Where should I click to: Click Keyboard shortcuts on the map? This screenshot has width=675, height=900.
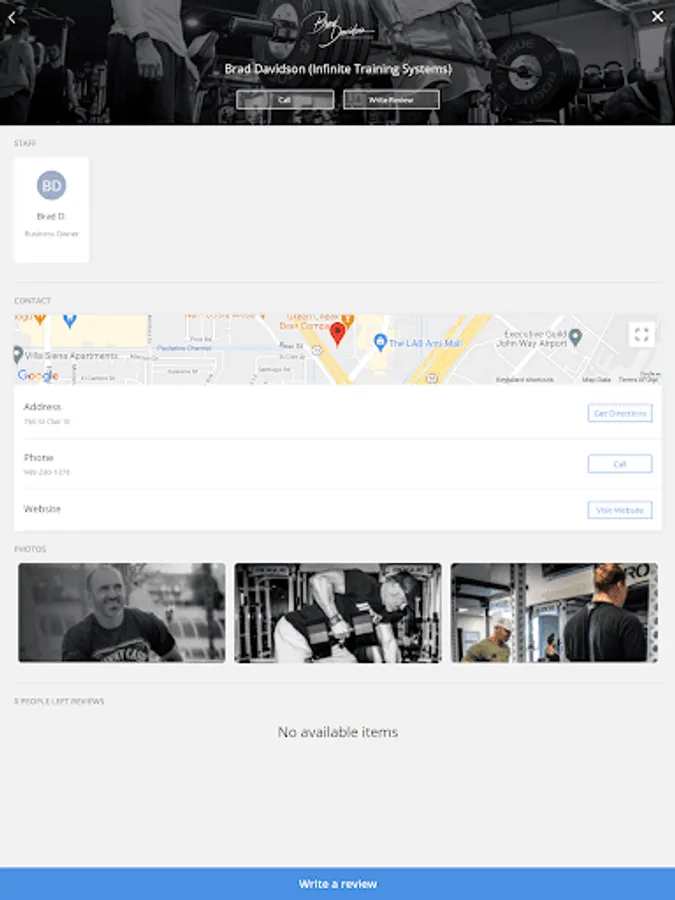click(525, 379)
